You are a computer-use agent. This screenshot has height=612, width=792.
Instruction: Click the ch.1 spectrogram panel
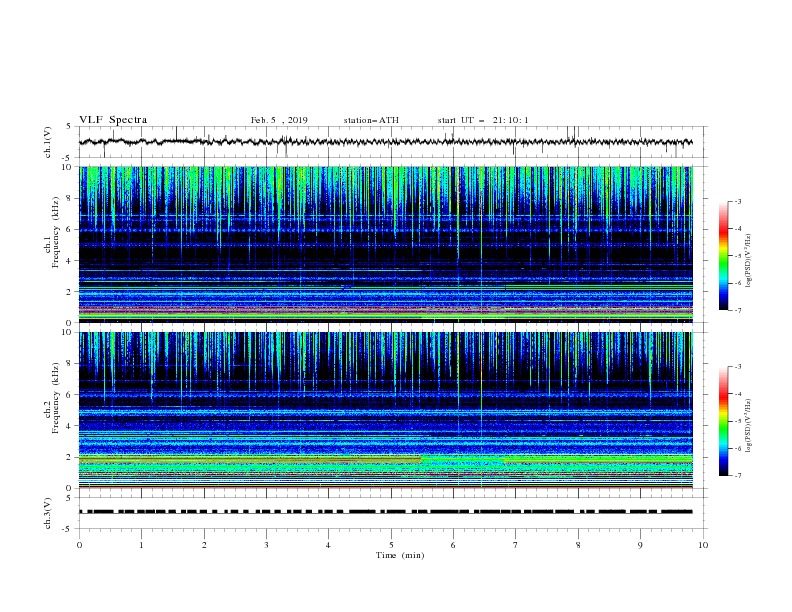tap(386, 244)
